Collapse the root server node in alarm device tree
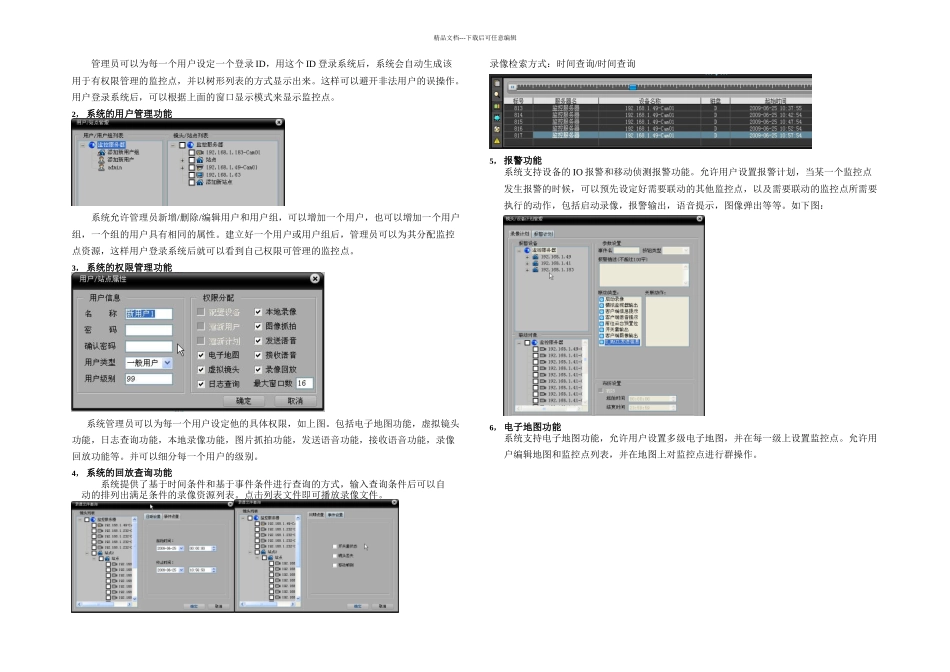This screenshot has height=672, width=950. tap(519, 251)
